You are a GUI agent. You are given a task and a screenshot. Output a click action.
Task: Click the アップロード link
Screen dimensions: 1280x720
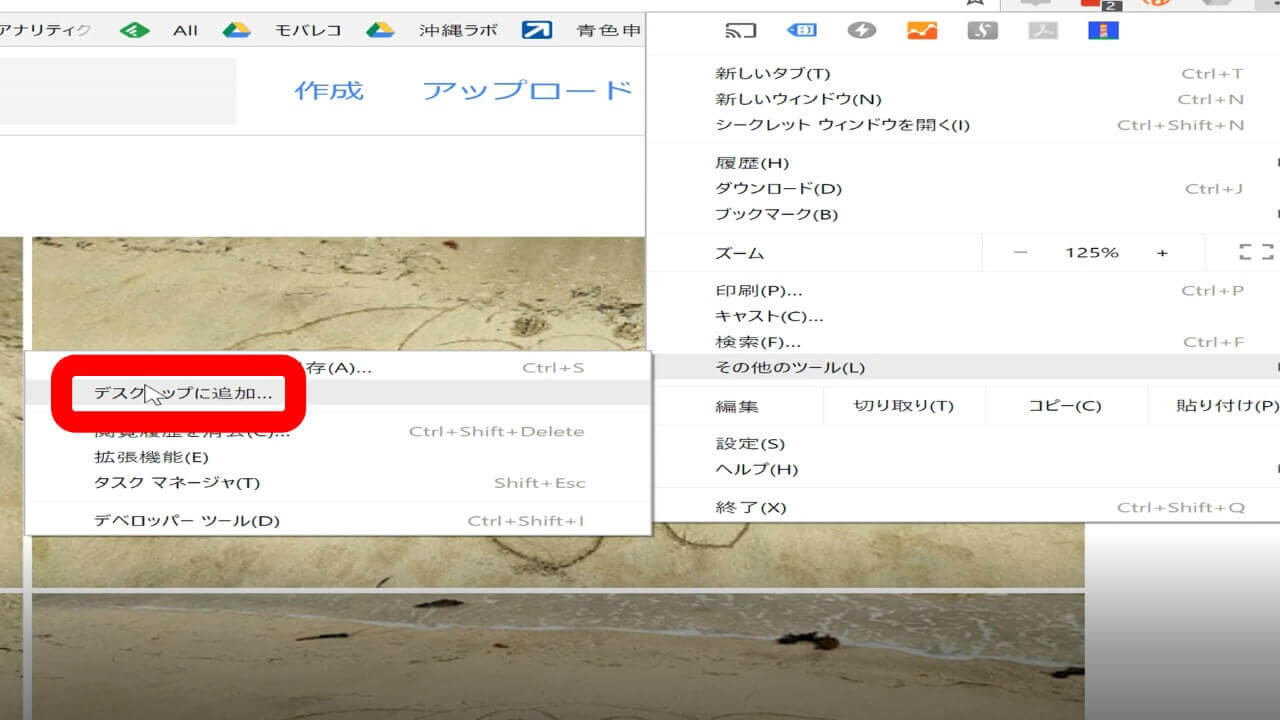(527, 91)
